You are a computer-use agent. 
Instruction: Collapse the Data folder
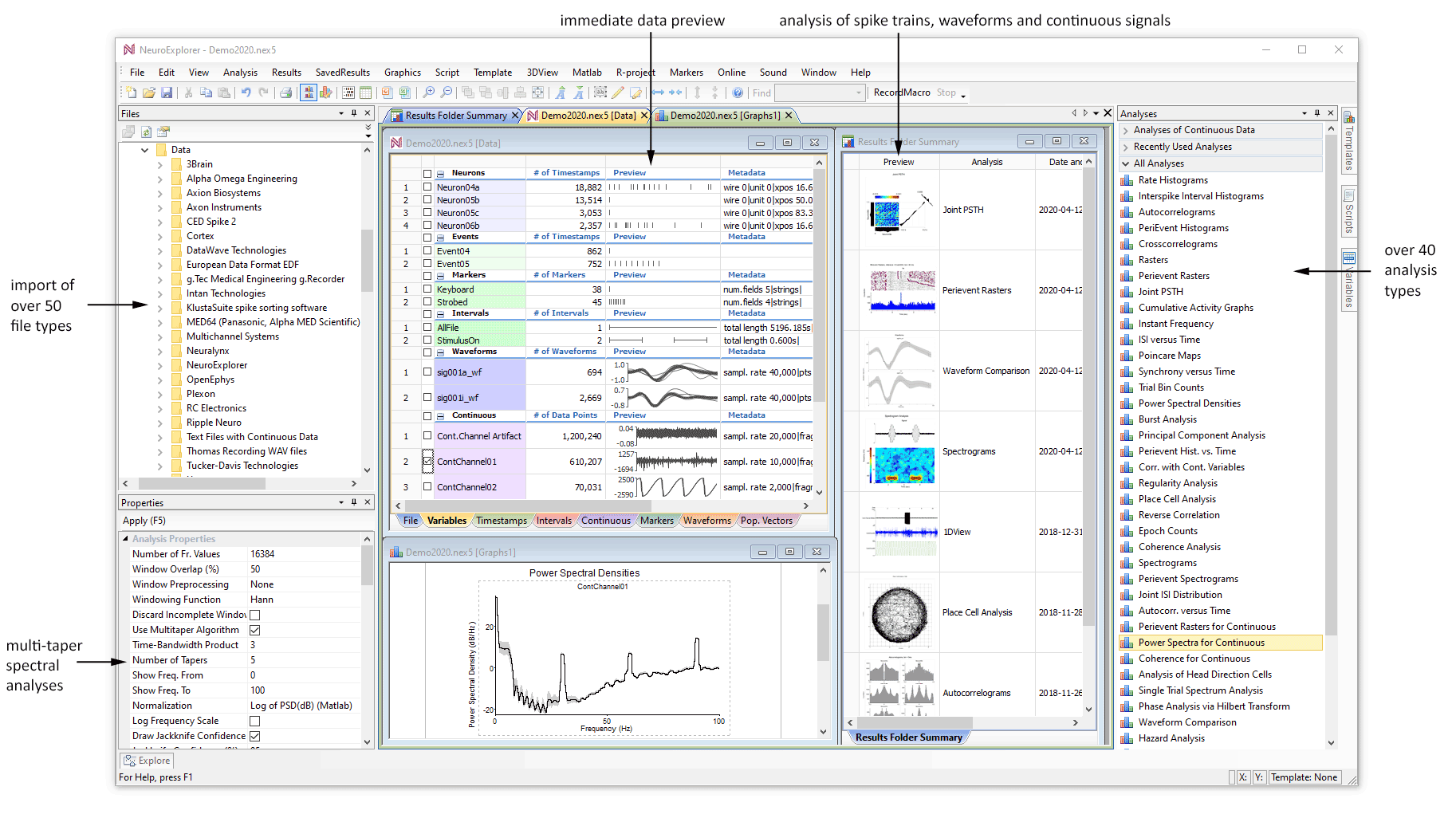(145, 149)
